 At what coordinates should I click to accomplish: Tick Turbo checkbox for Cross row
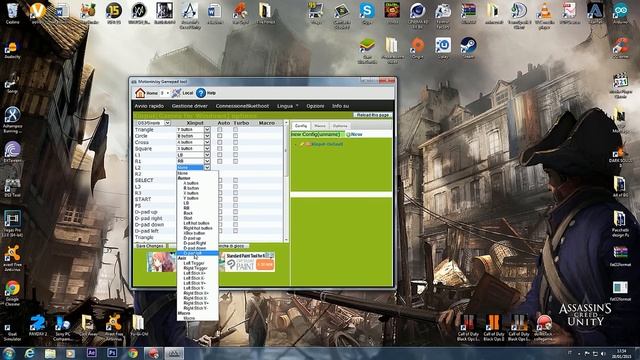[x=236, y=142]
